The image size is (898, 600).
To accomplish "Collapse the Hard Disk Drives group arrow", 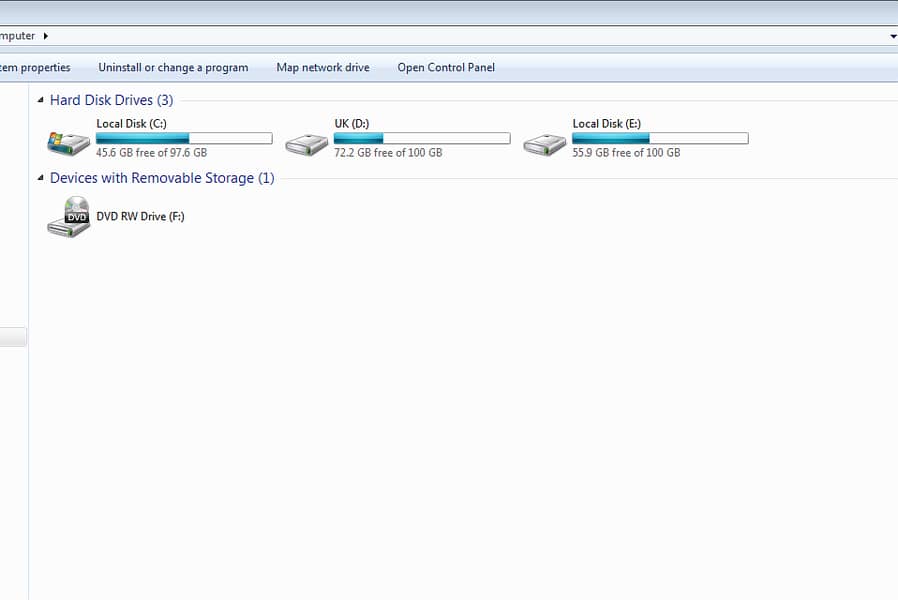I will pyautogui.click(x=40, y=100).
